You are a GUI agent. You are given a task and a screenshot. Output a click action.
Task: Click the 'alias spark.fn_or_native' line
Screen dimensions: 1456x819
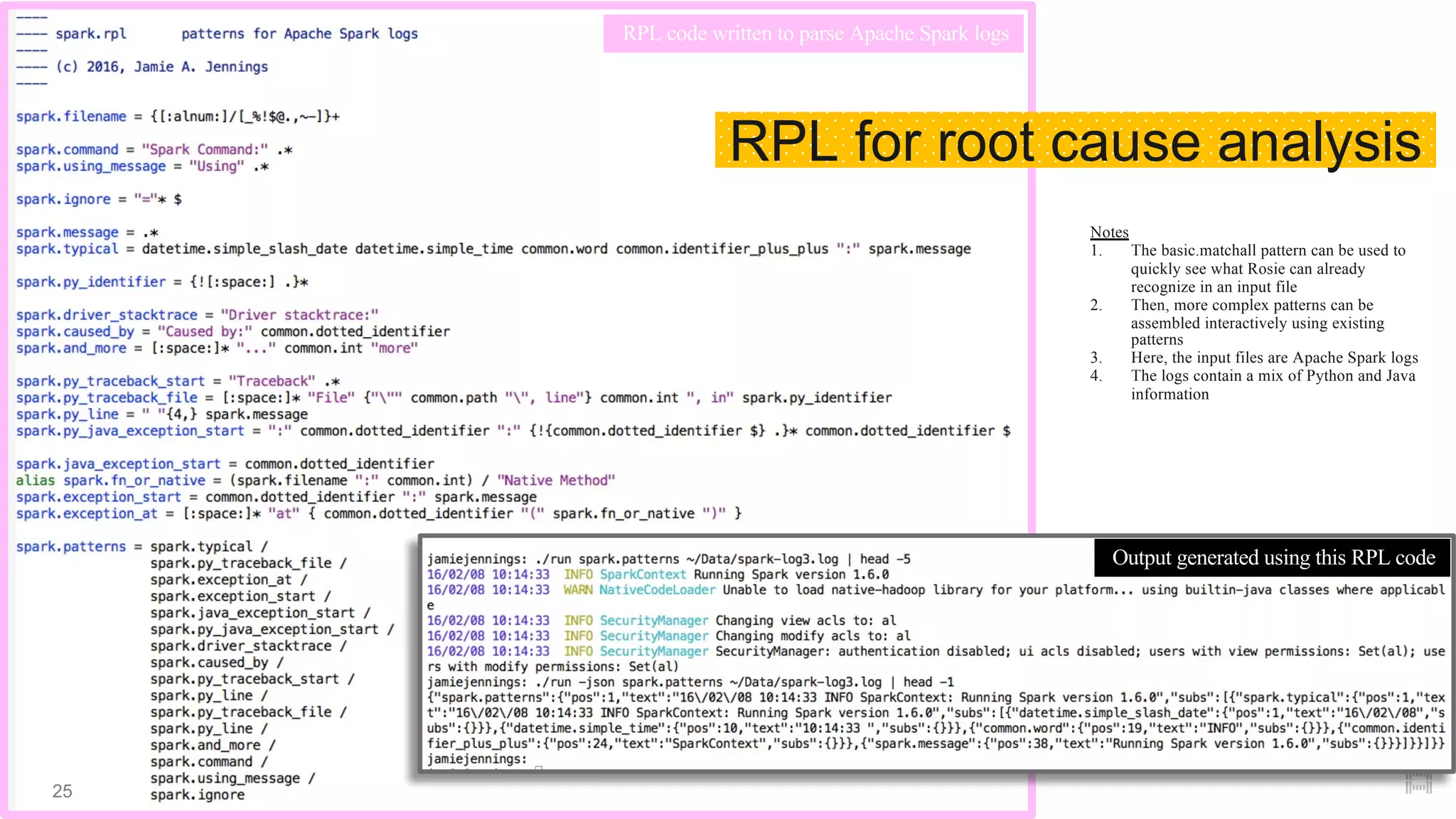[316, 481]
